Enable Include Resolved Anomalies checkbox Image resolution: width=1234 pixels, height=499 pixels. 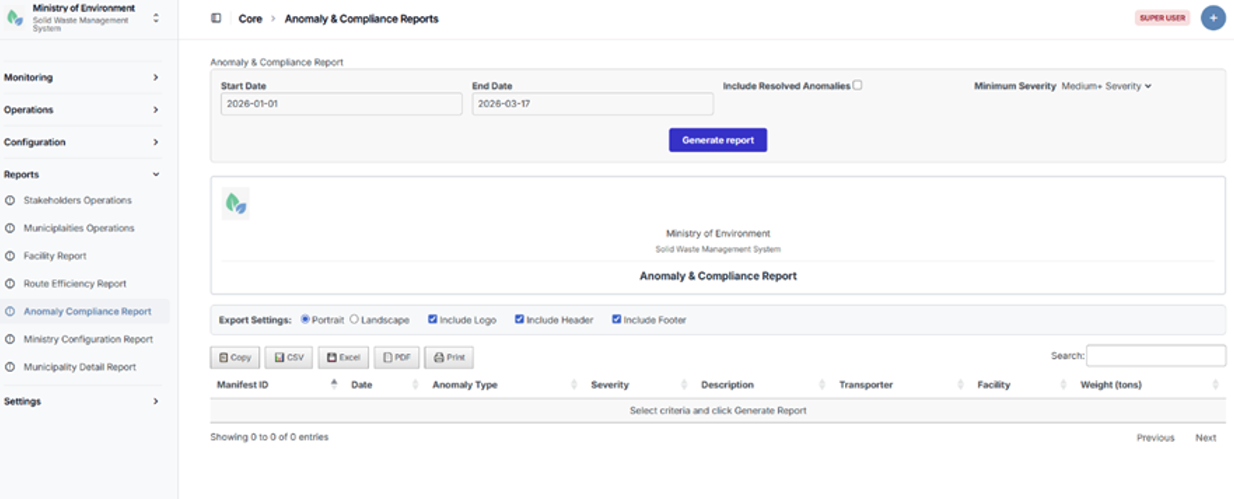click(x=858, y=85)
